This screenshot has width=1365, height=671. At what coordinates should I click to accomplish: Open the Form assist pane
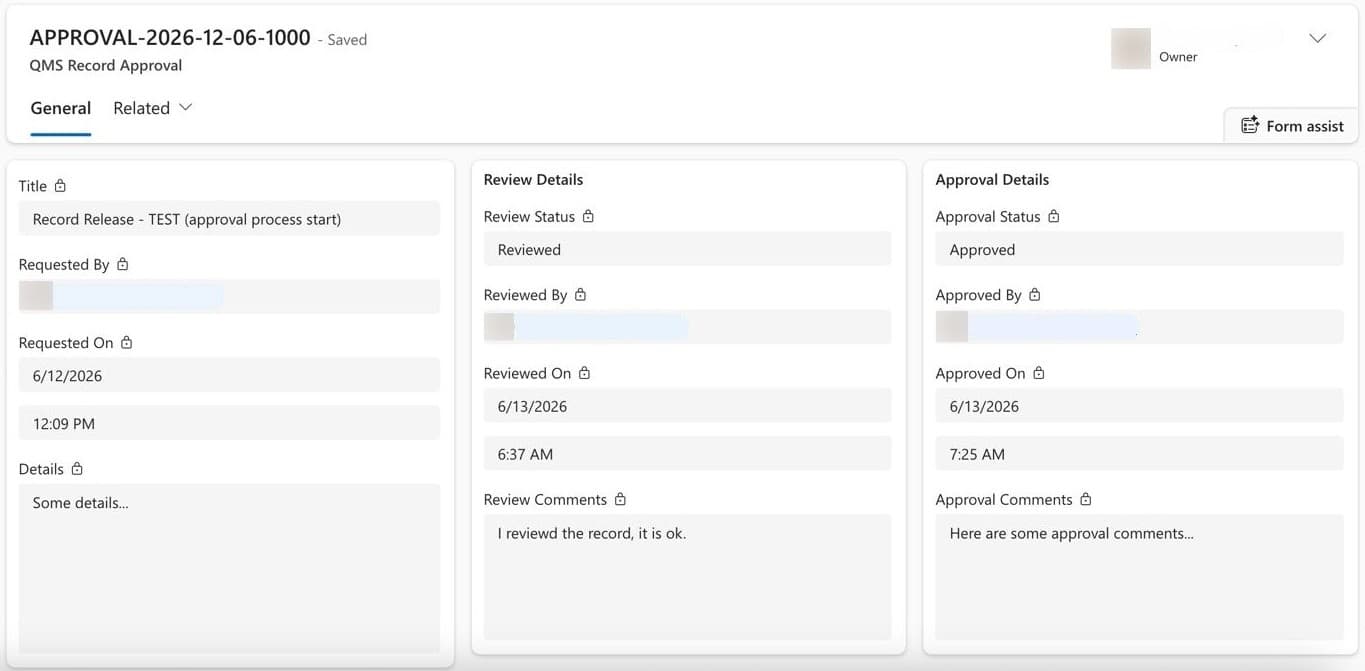1291,125
